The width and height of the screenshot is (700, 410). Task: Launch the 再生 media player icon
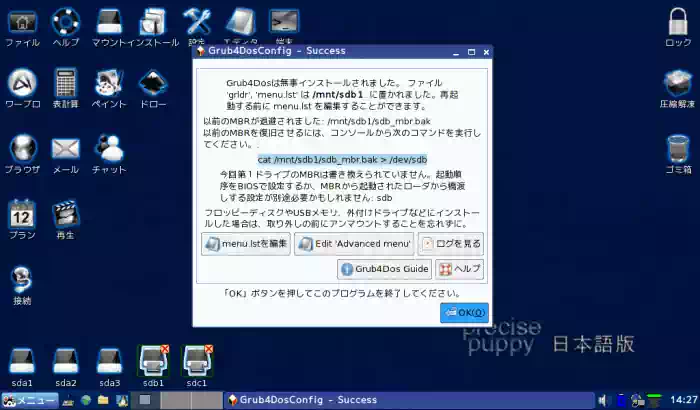(66, 214)
